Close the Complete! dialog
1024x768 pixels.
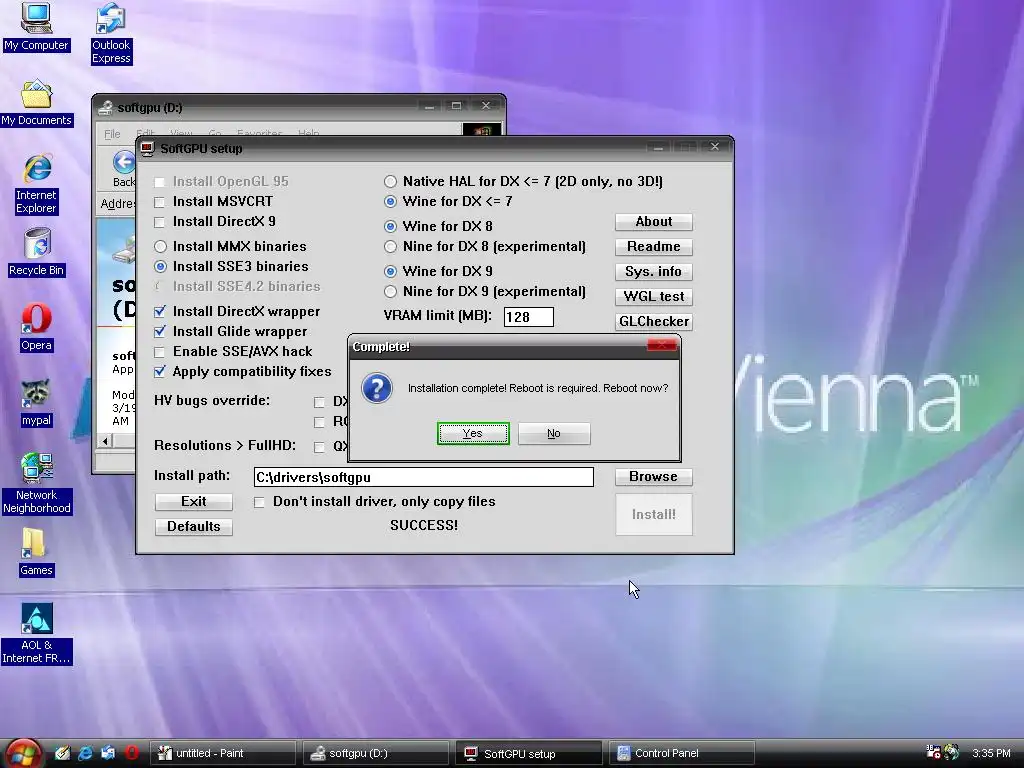[x=662, y=346]
